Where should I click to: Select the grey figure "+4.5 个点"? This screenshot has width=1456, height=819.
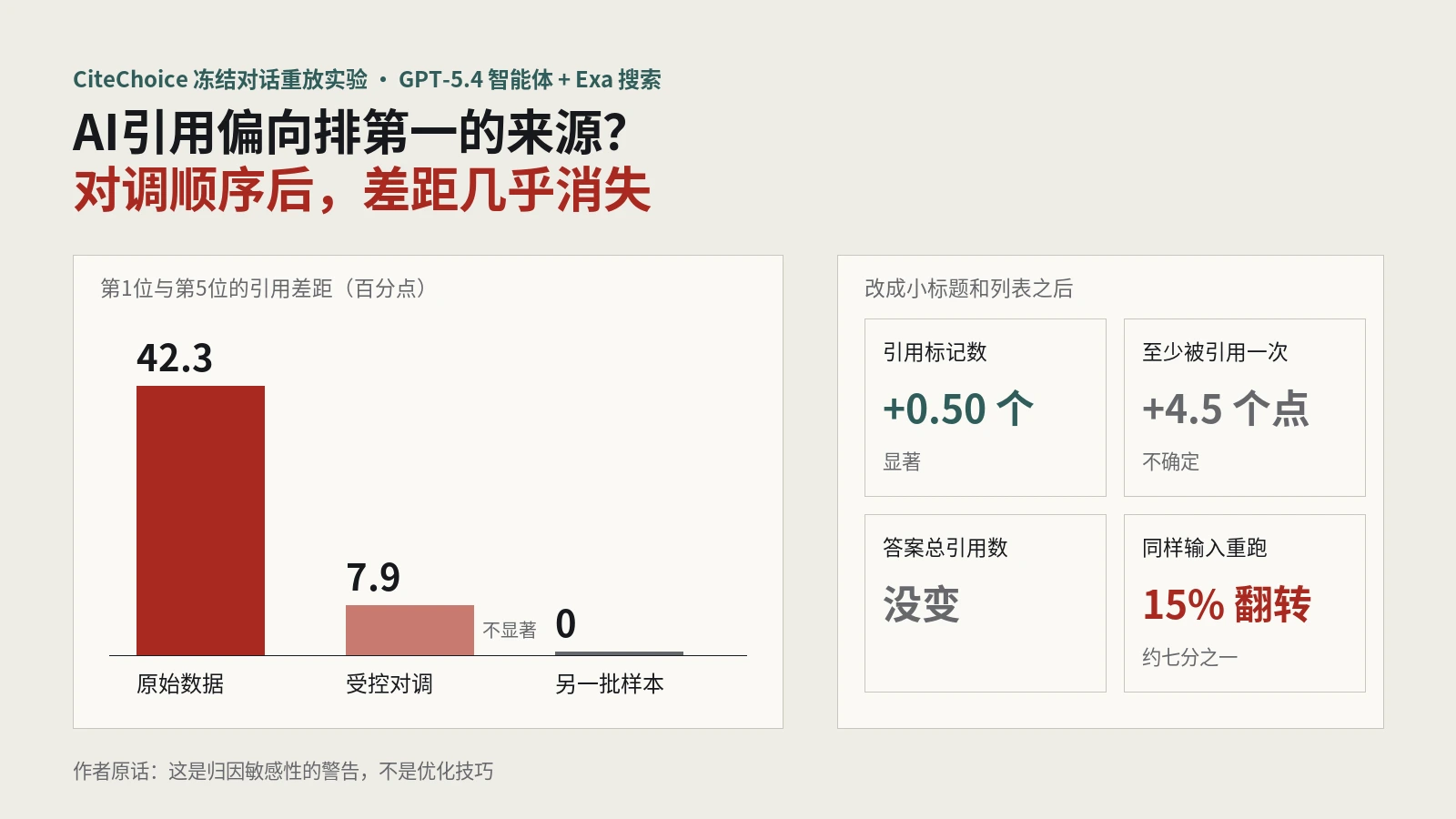pos(1226,409)
